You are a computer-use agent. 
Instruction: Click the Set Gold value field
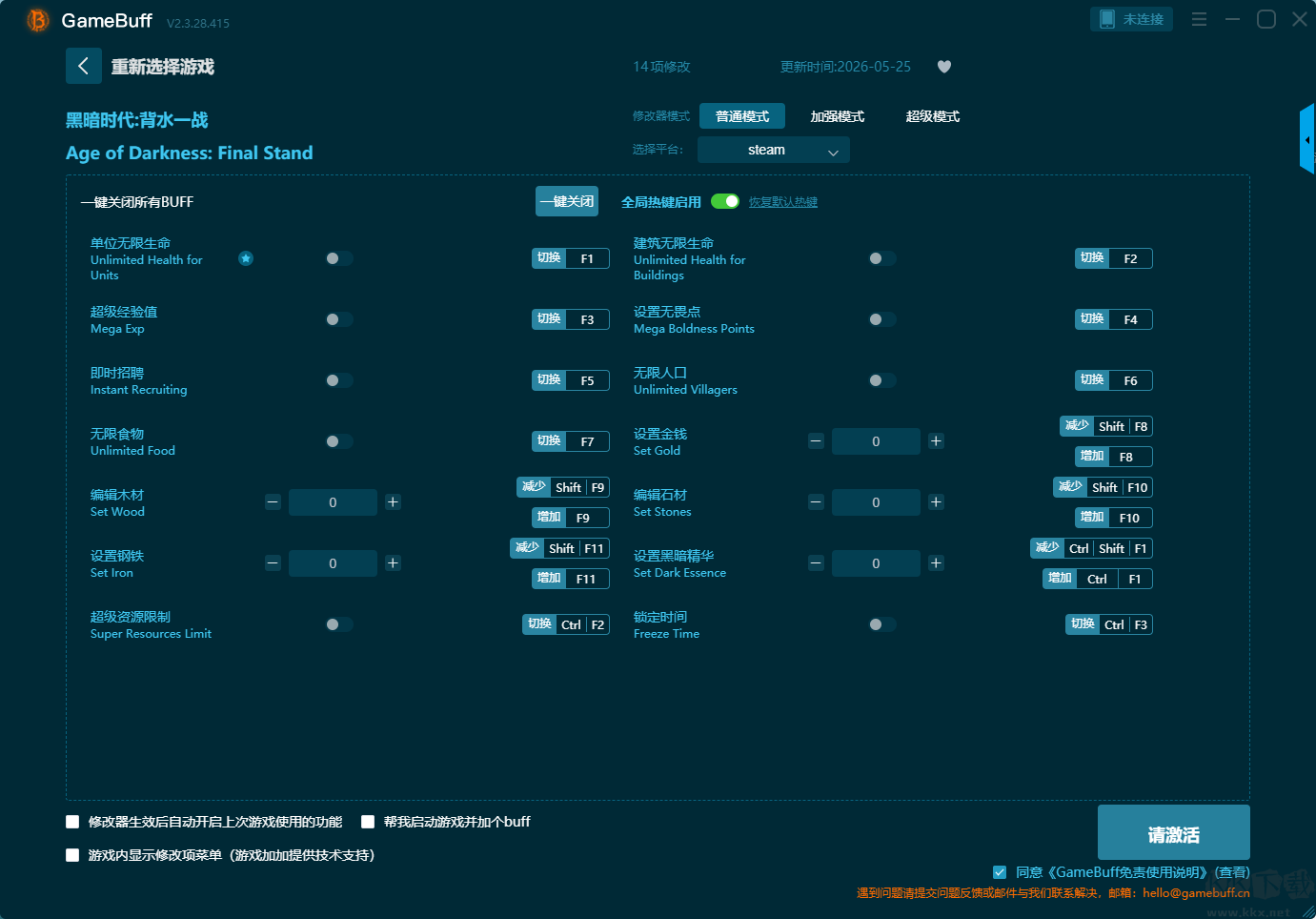(876, 441)
